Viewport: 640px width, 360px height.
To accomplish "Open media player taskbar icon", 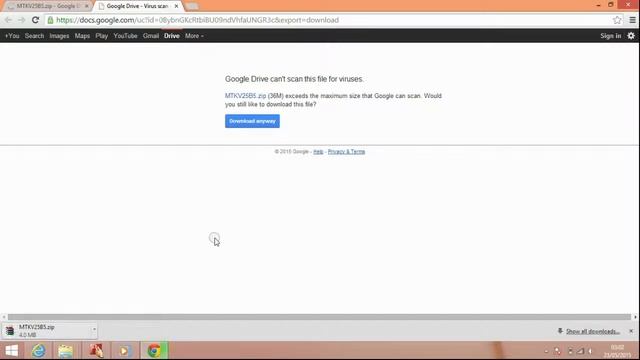I will 124,351.
